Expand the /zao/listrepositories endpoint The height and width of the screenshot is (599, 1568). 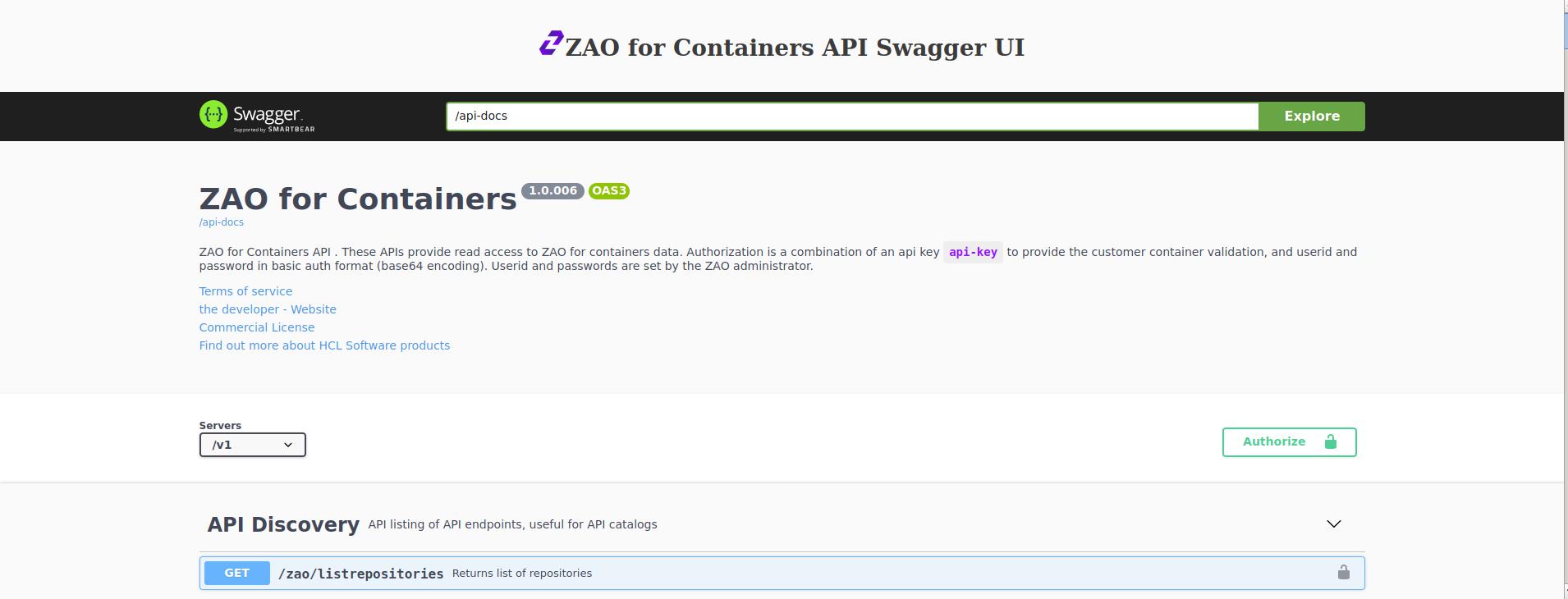361,574
